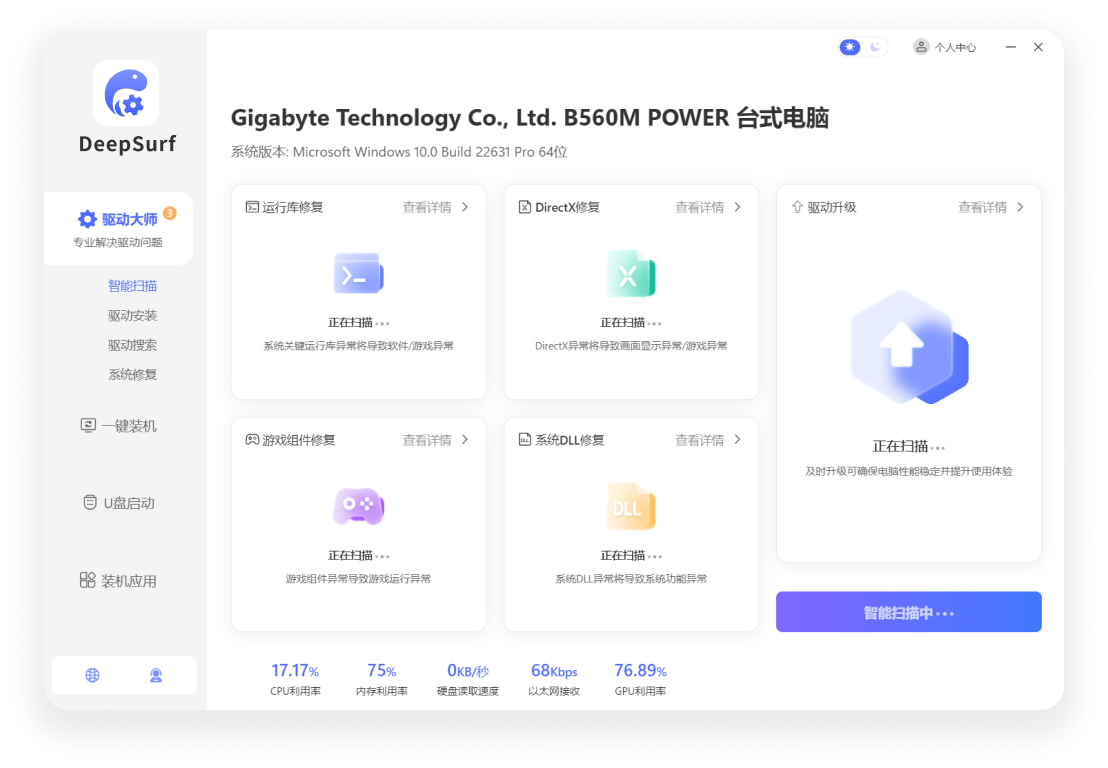Click the purple game controller icon

point(358,506)
